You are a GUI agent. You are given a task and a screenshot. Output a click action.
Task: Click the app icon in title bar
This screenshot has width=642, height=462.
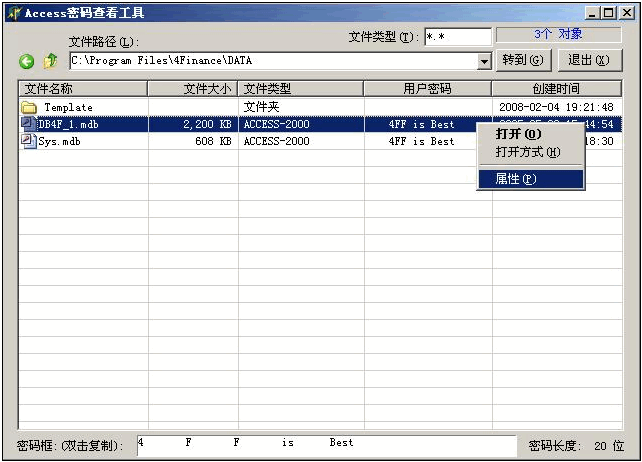[13, 13]
